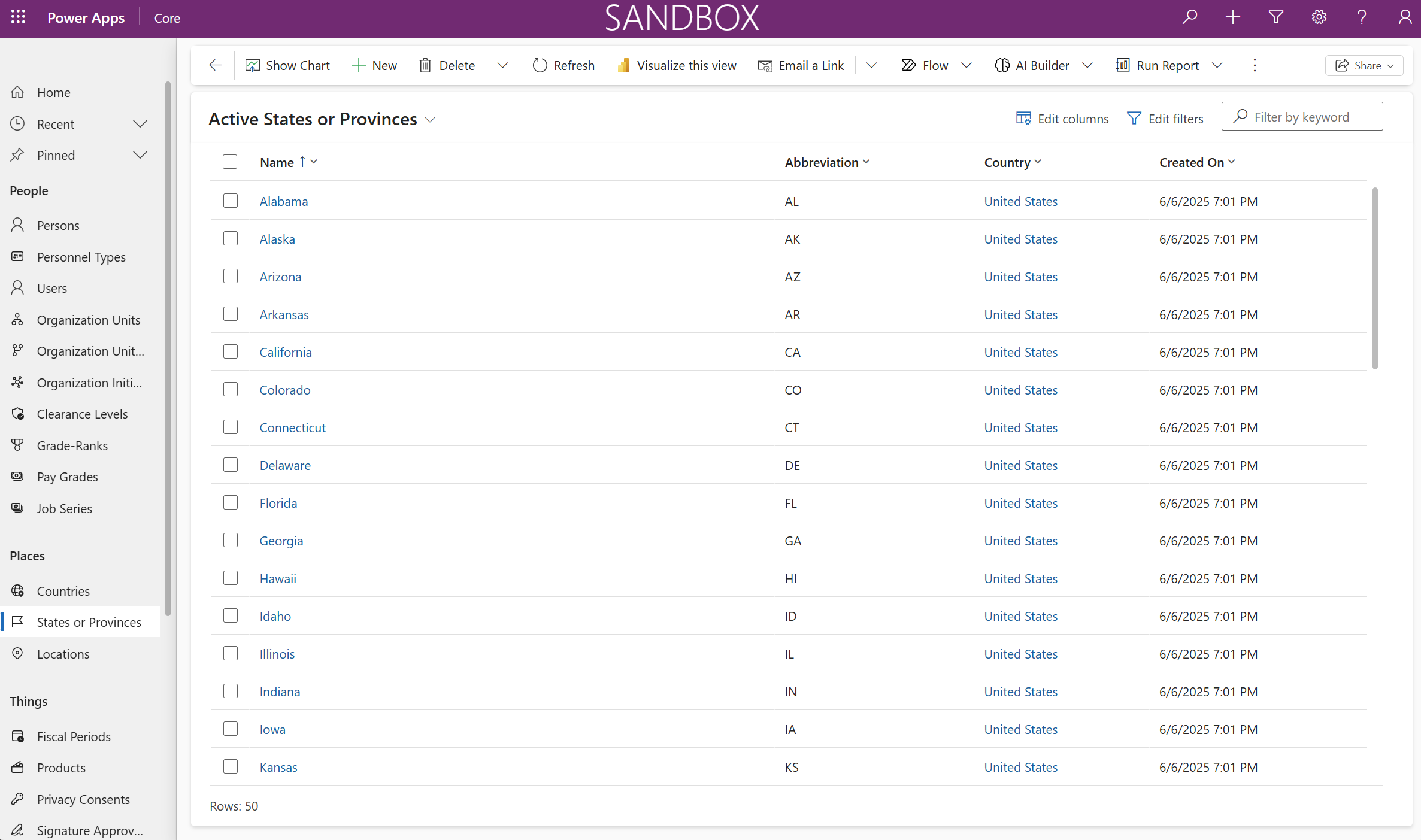Select the Alabama row checkbox

[231, 201]
